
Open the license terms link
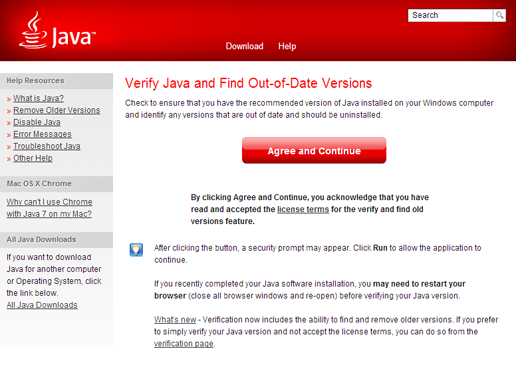pos(303,209)
